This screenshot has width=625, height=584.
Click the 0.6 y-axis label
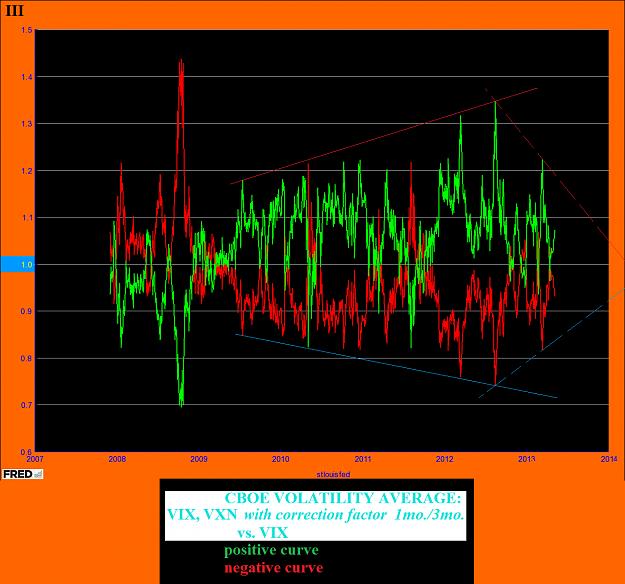[27, 452]
